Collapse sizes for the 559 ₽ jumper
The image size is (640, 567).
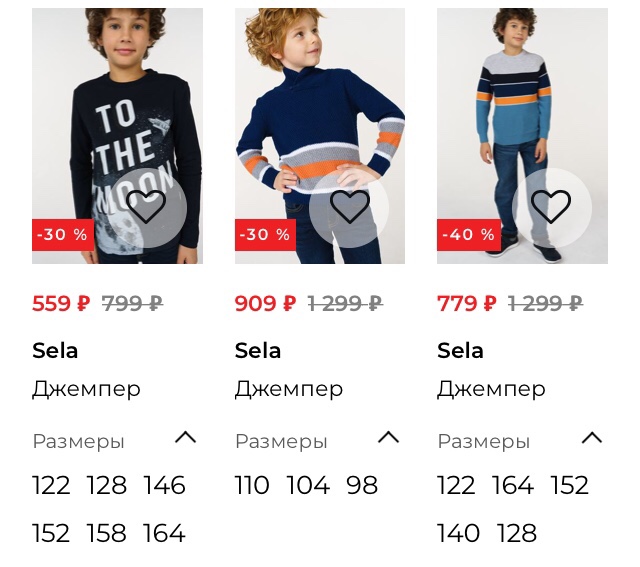click(186, 438)
